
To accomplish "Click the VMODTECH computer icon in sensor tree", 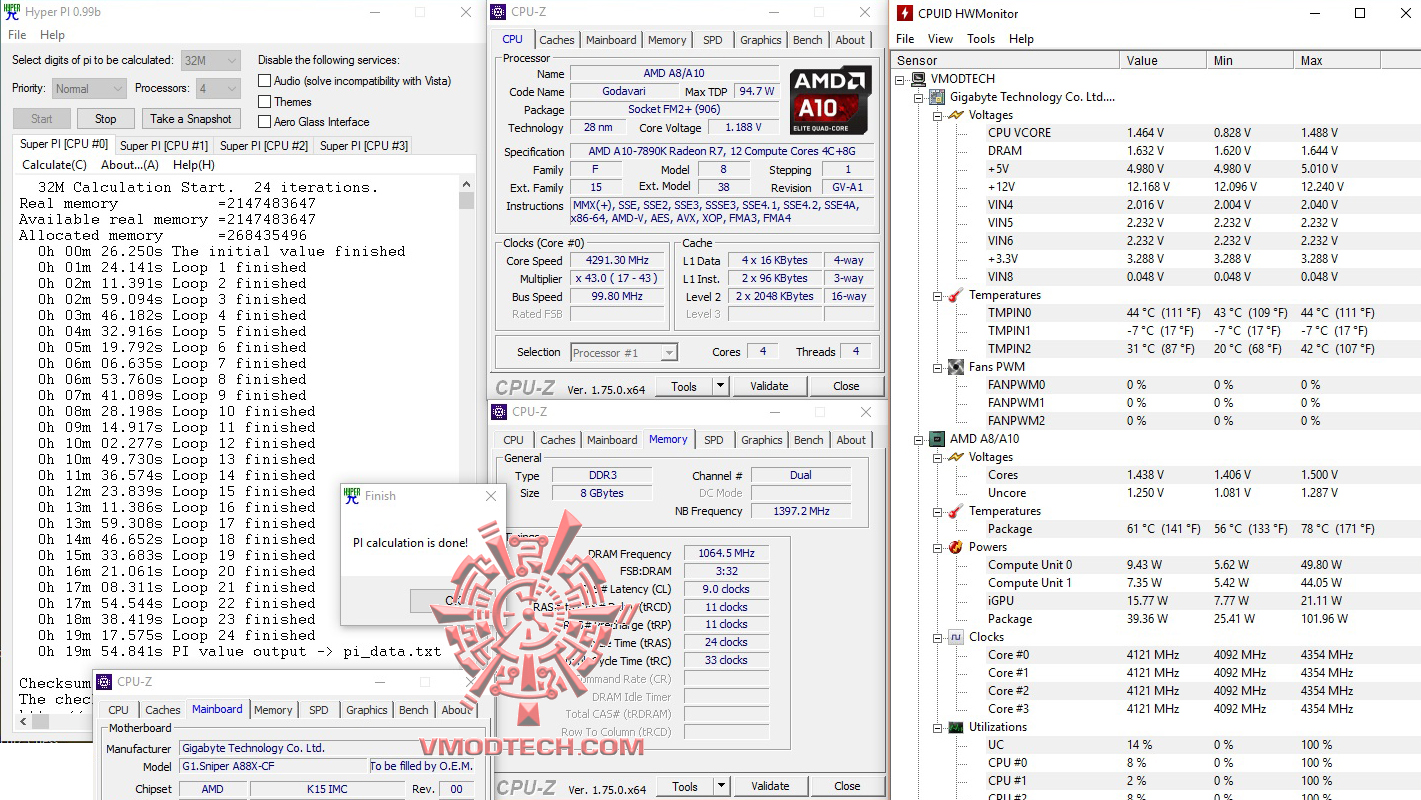I will [919, 79].
